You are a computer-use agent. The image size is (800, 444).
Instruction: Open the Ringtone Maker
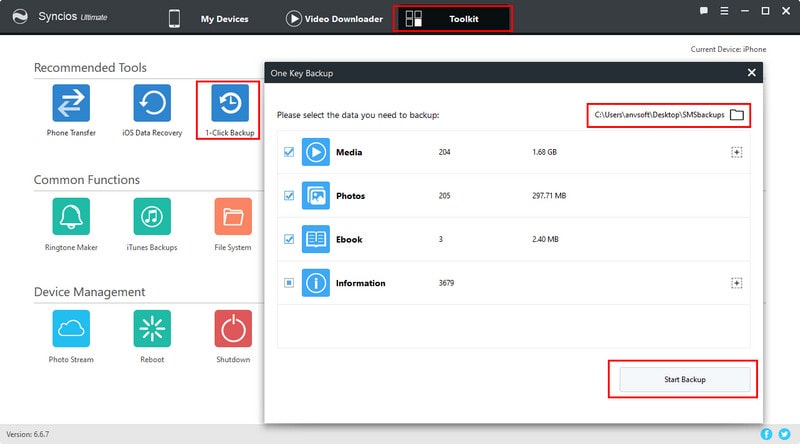tap(71, 216)
